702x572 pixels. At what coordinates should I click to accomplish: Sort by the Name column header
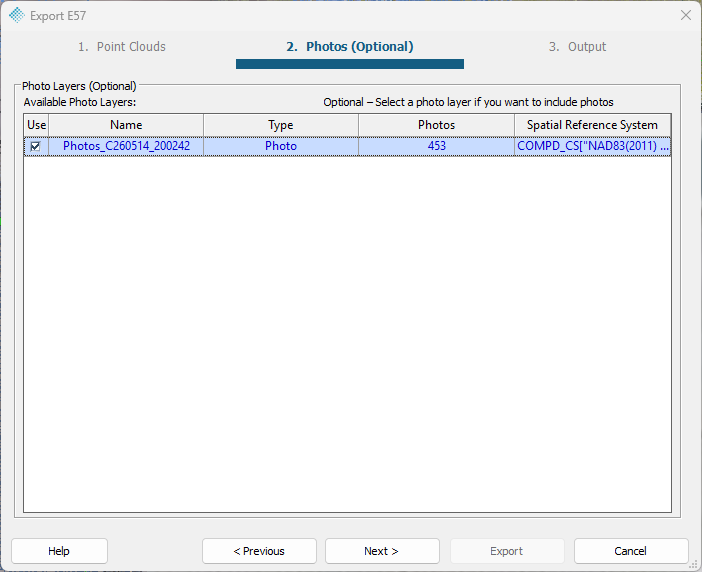point(126,125)
